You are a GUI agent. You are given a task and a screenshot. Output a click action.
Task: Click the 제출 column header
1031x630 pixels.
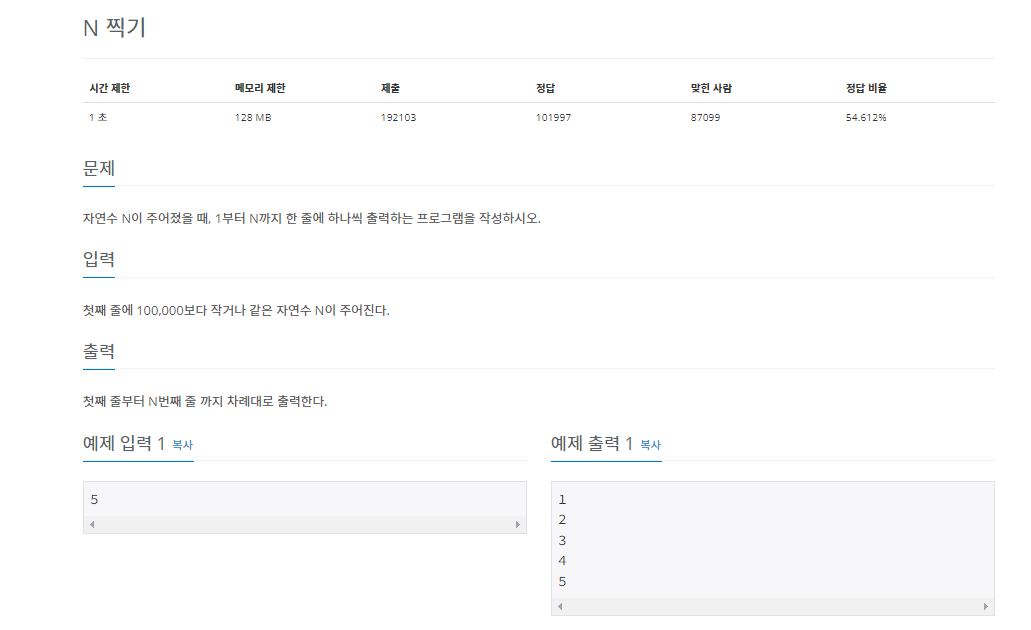point(391,88)
